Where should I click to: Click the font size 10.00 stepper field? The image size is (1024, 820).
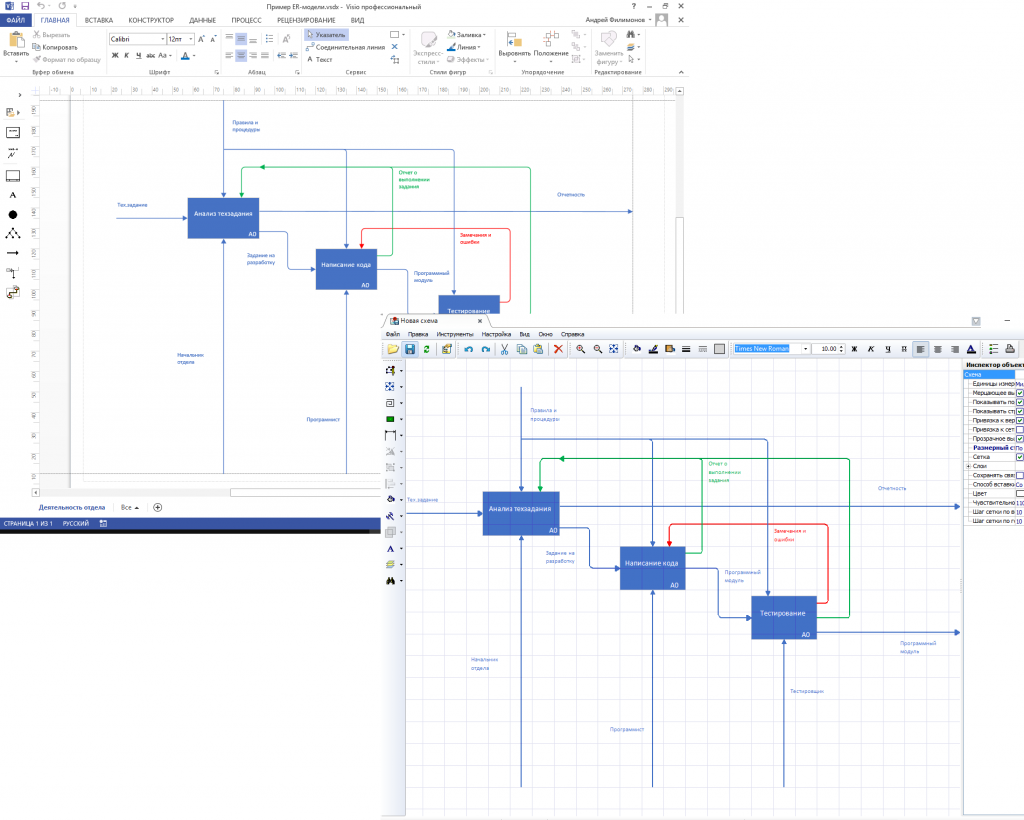pyautogui.click(x=829, y=349)
